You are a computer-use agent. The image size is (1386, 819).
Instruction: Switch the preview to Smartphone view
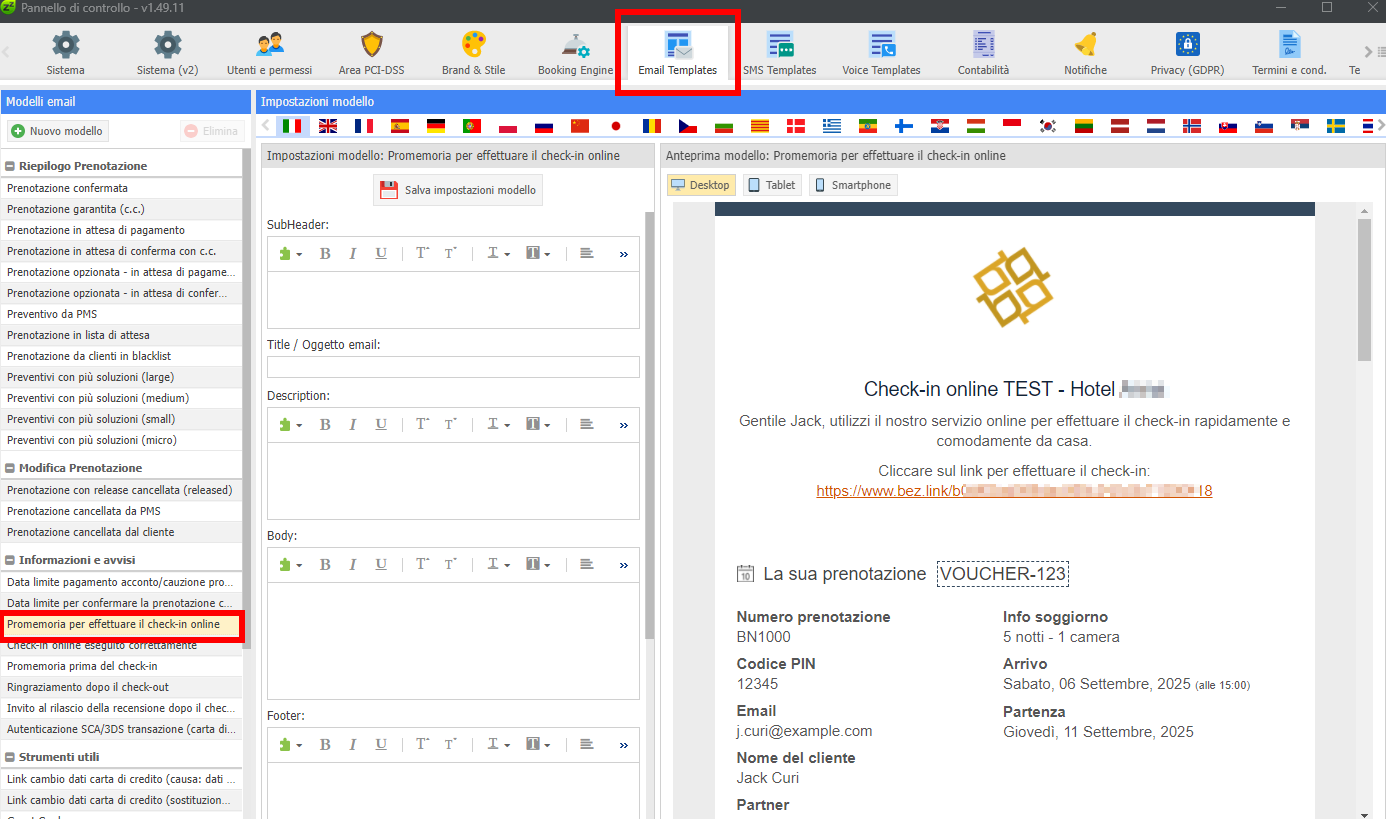[852, 185]
